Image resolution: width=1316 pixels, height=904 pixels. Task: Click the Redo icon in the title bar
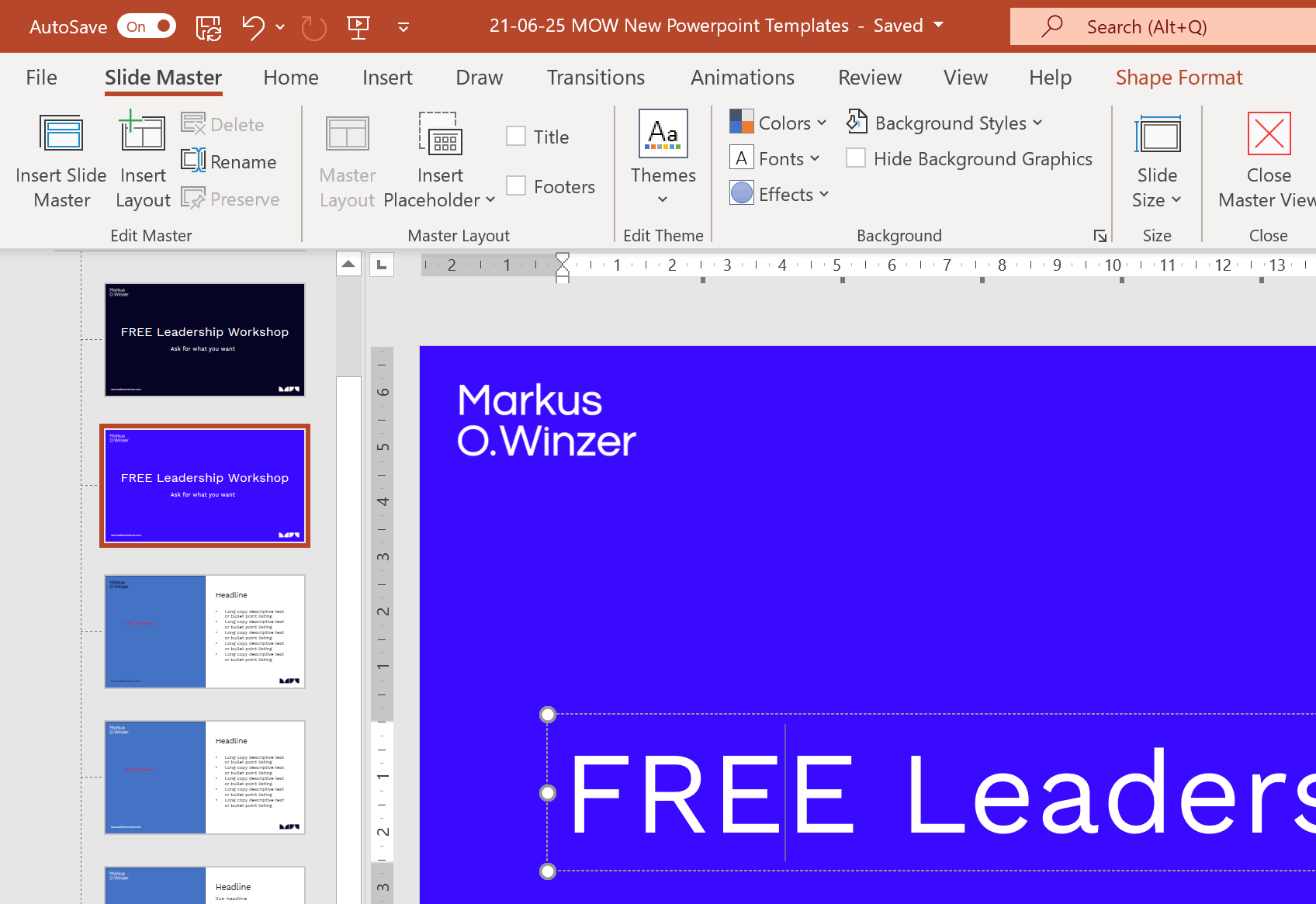(313, 28)
